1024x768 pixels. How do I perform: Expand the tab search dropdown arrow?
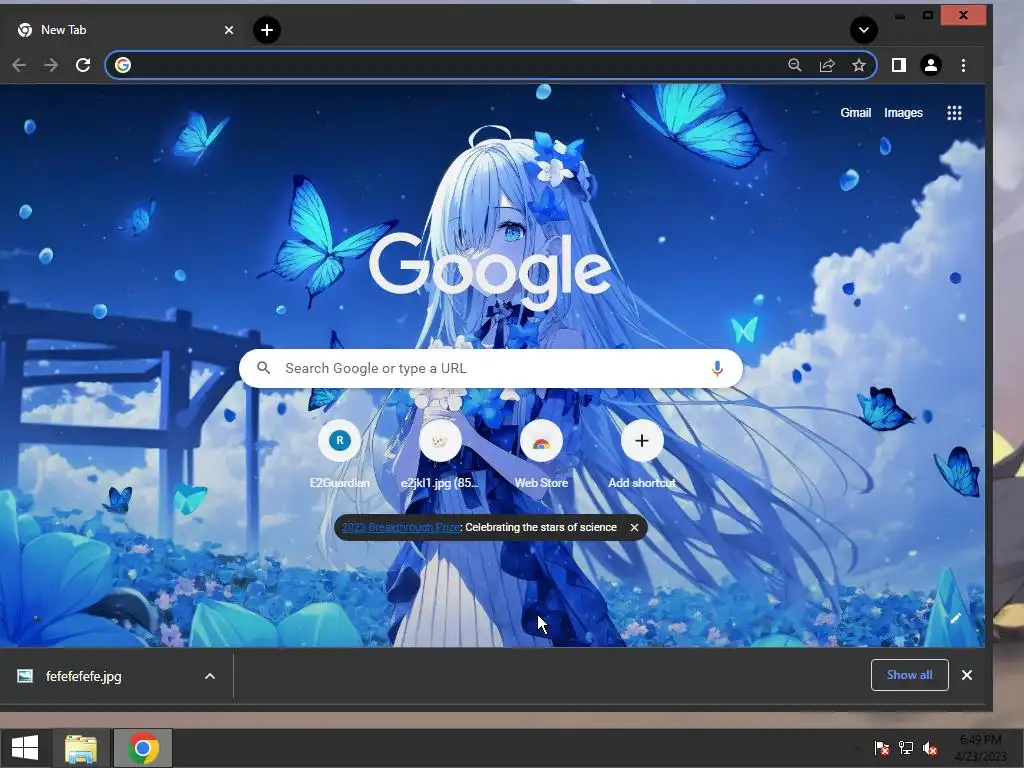pyautogui.click(x=863, y=30)
